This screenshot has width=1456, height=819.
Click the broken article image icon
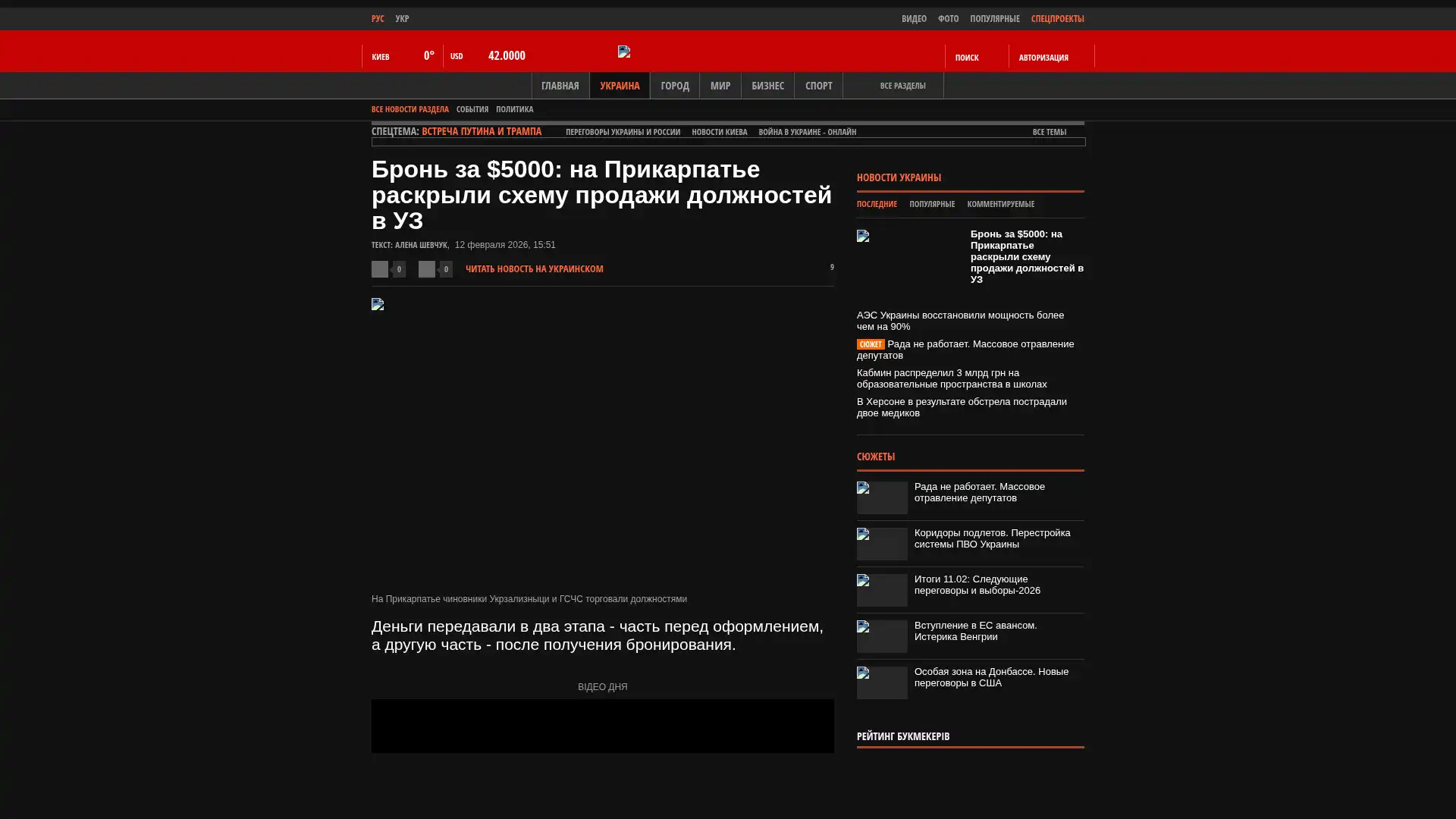378,304
